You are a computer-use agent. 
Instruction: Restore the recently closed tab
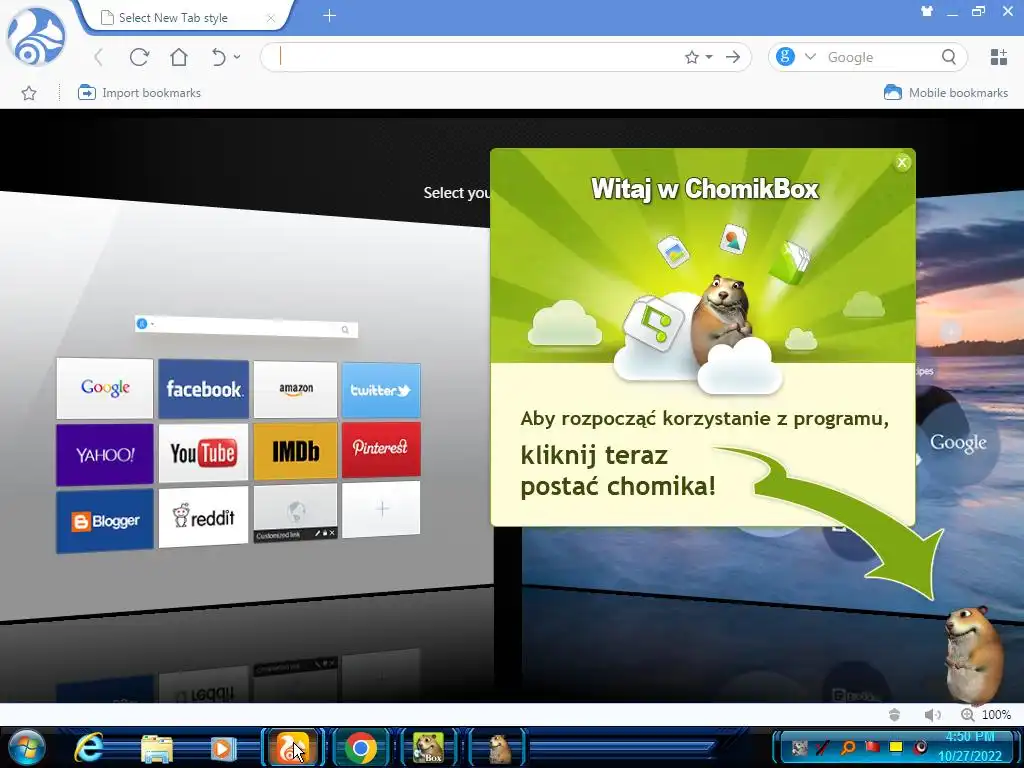point(219,57)
